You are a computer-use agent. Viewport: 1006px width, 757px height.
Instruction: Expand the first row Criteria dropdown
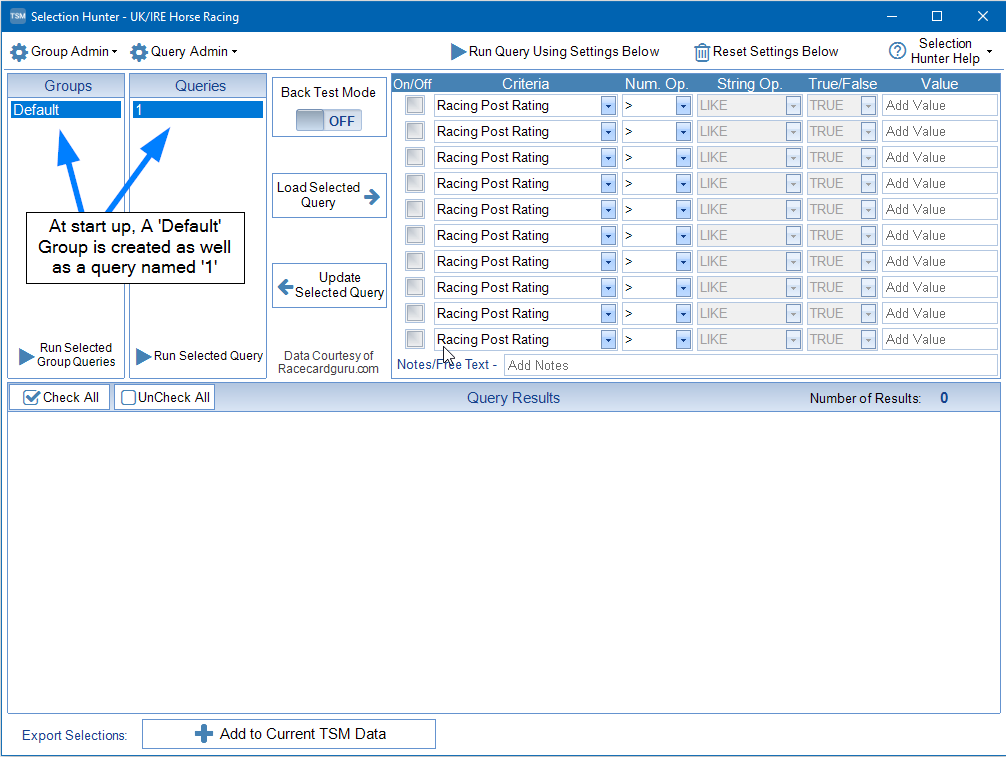[608, 105]
